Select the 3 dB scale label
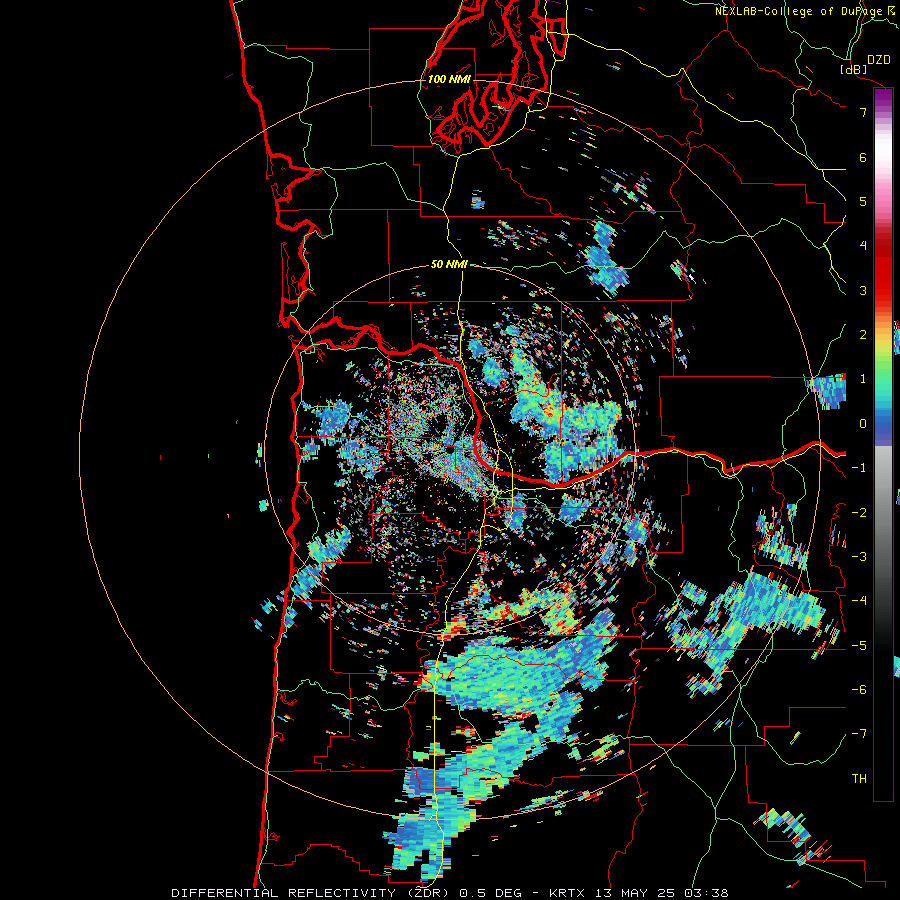Image resolution: width=900 pixels, height=900 pixels. point(863,290)
